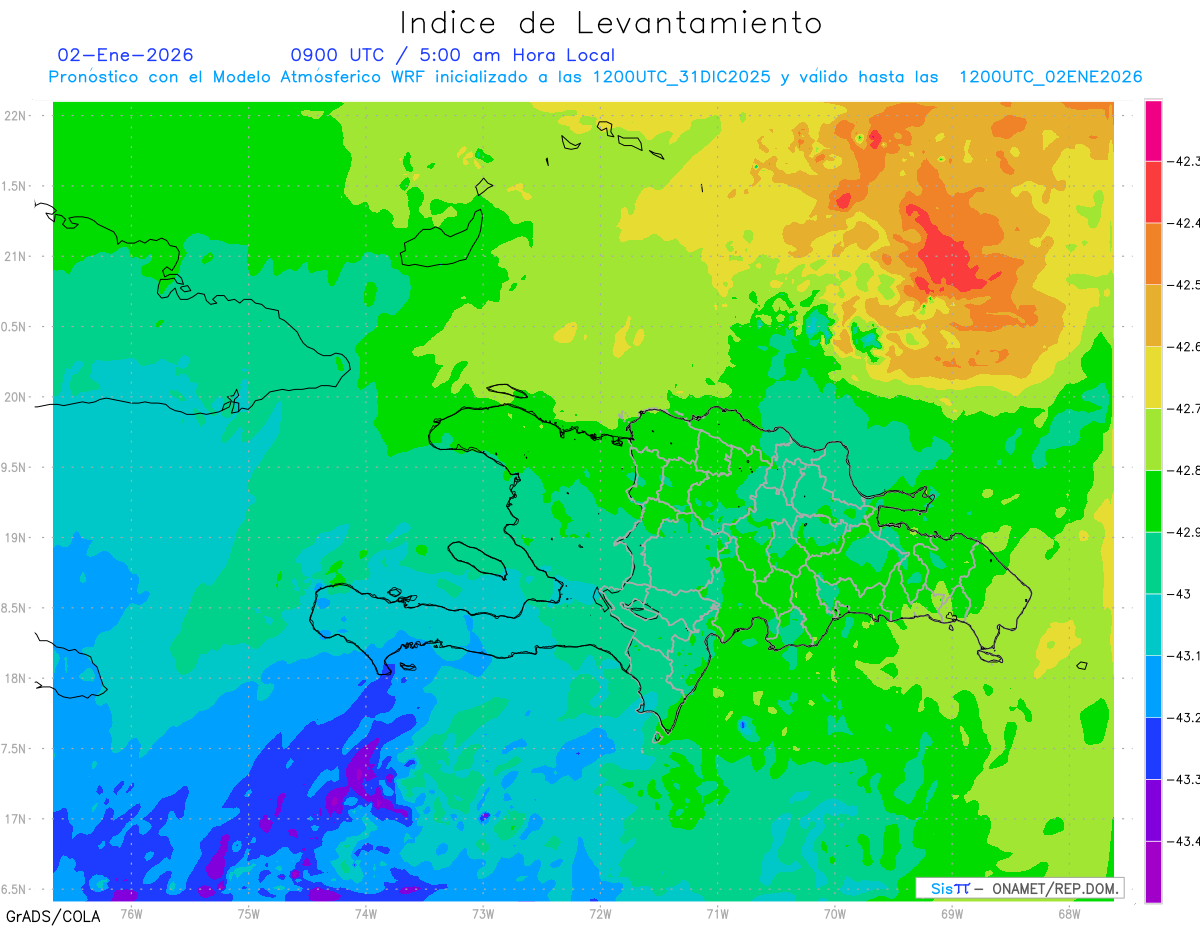Click the '-42.9' legend value
This screenshot has width=1200, height=927.
click(x=1185, y=532)
